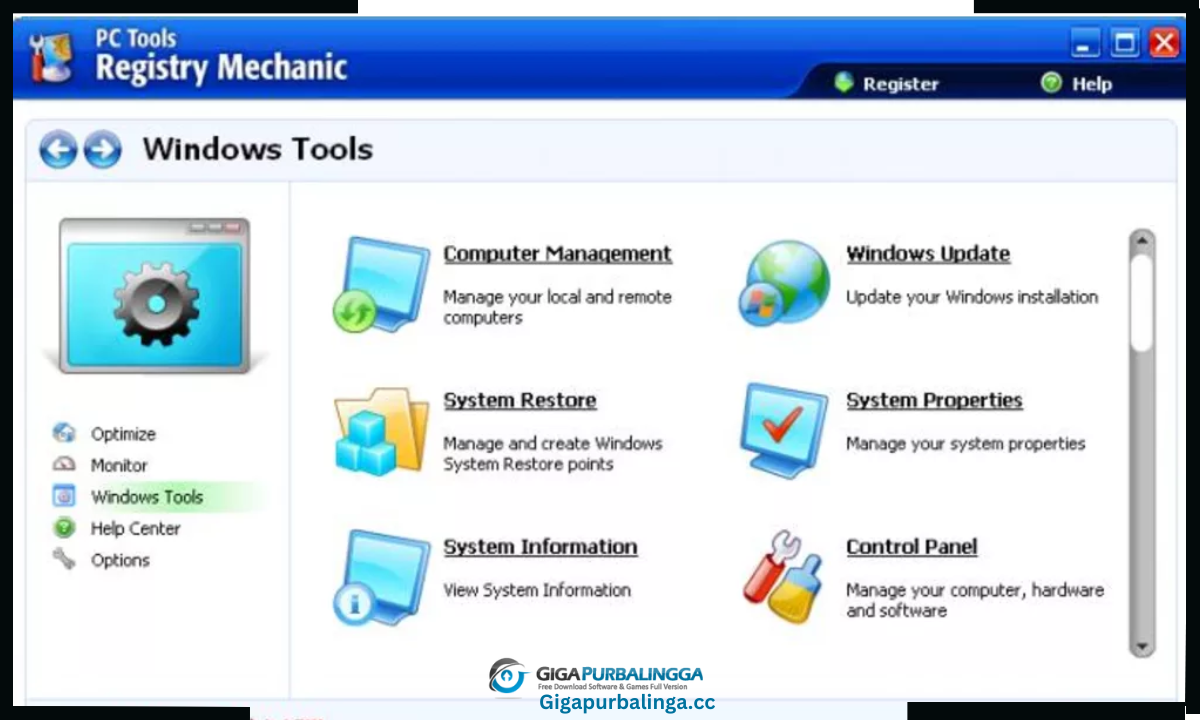
Task: Click the Optimize sidebar icon
Action: click(64, 434)
